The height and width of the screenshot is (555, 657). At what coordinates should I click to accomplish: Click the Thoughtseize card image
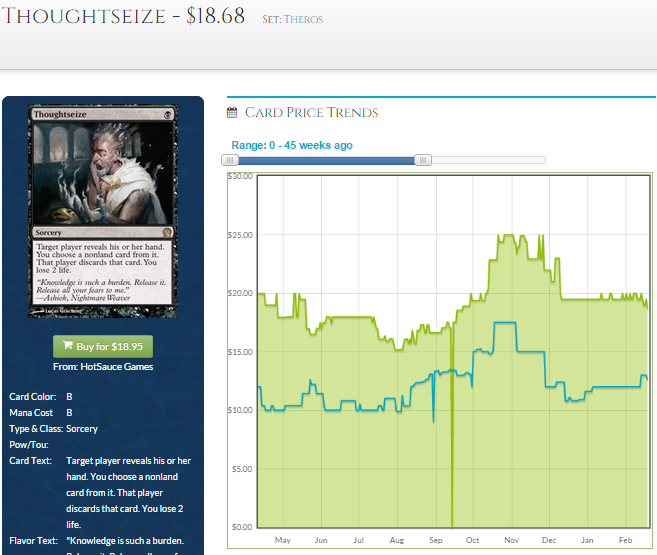tap(103, 211)
